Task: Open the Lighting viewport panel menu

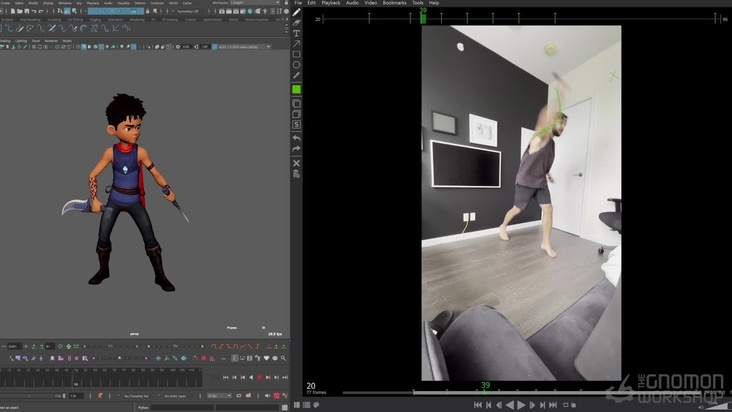Action: click(21, 40)
